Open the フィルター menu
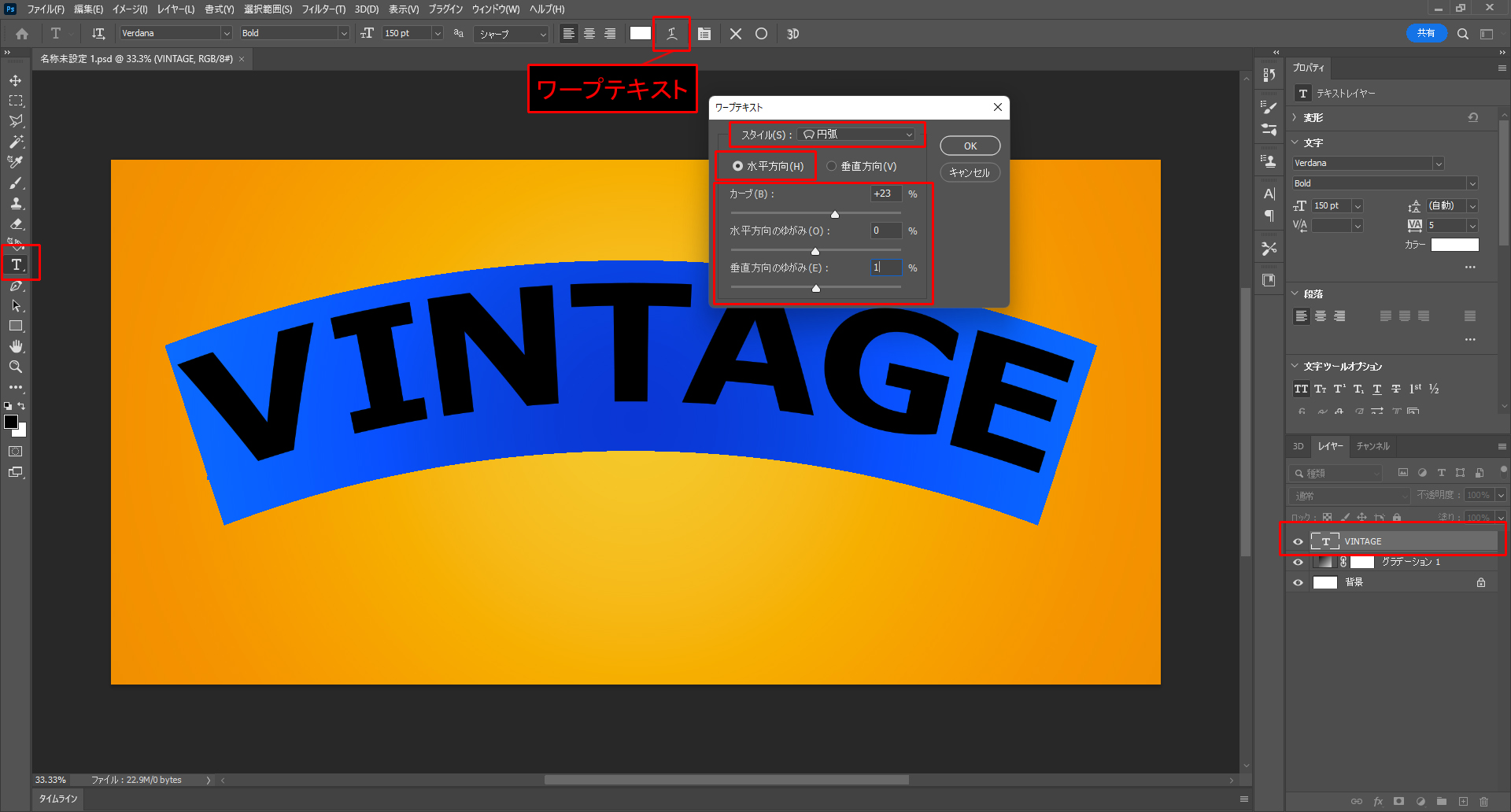This screenshot has height=812, width=1511. tap(323, 9)
